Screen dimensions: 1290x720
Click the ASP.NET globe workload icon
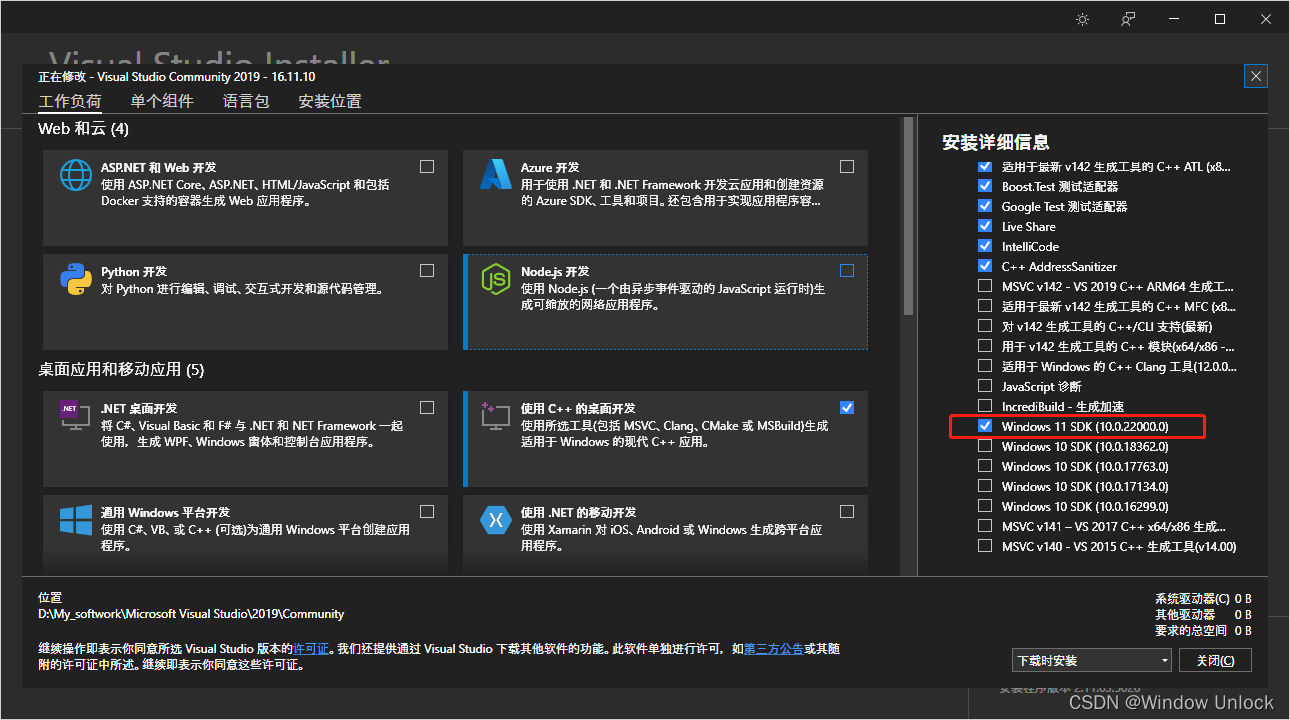[76, 175]
